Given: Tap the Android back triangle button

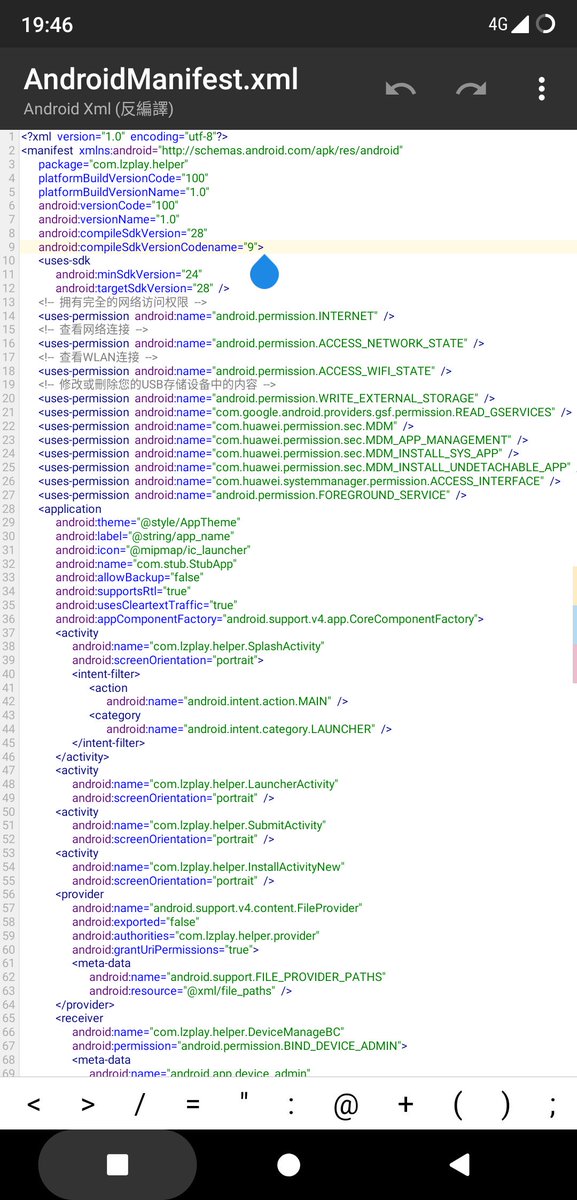Looking at the screenshot, I should [460, 1164].
